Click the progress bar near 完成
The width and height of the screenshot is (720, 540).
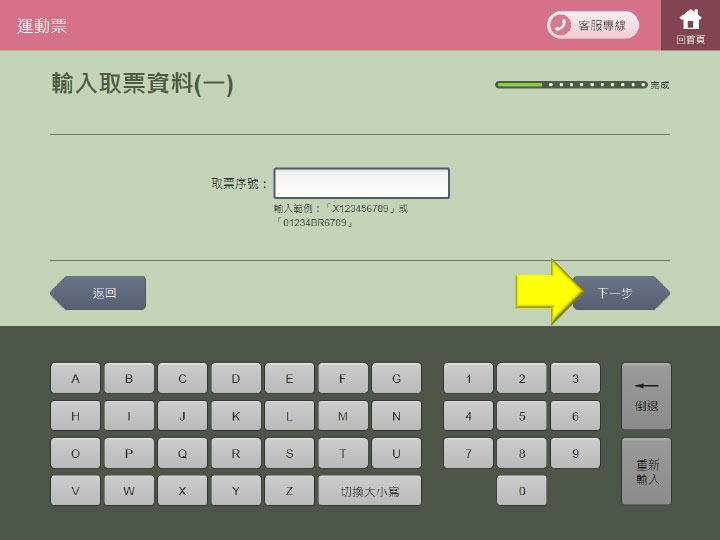571,85
